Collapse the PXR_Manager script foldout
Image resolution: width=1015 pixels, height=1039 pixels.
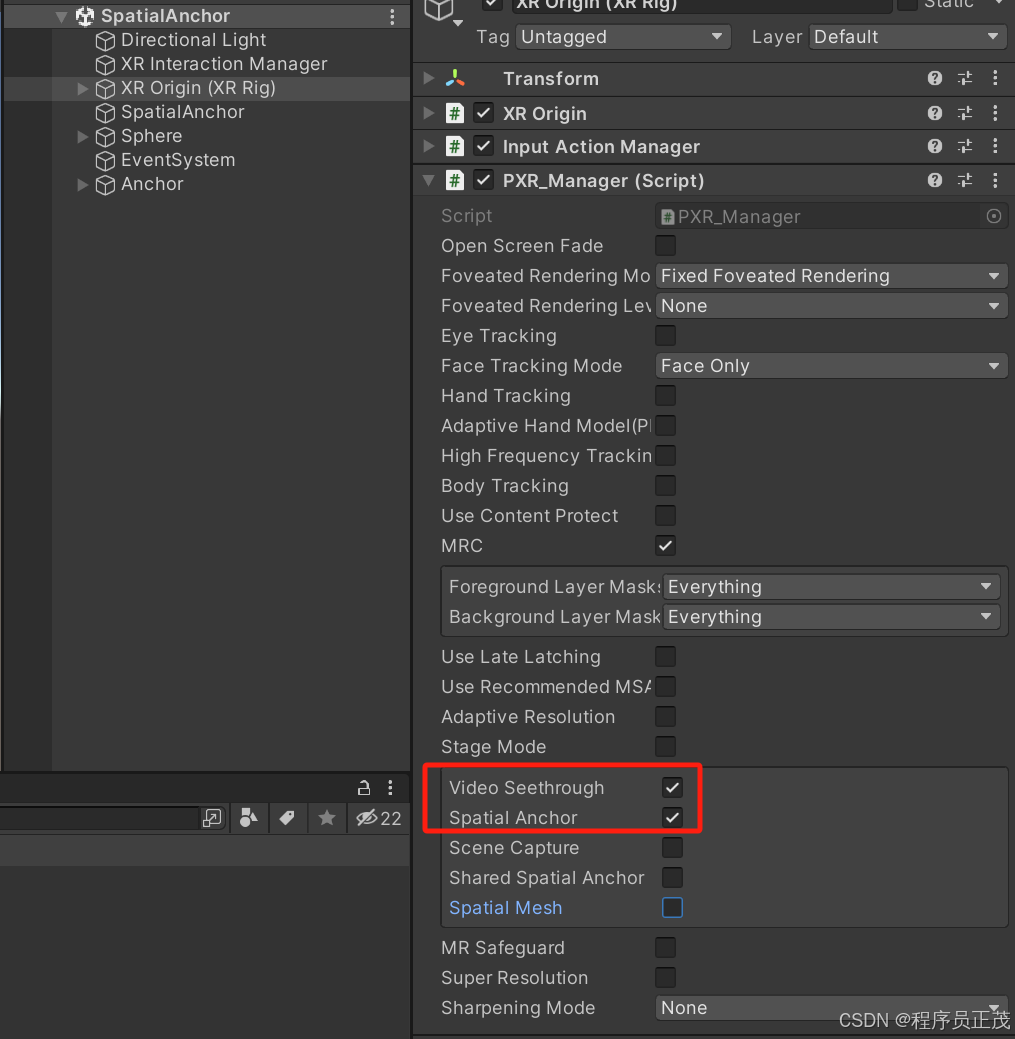pos(429,180)
